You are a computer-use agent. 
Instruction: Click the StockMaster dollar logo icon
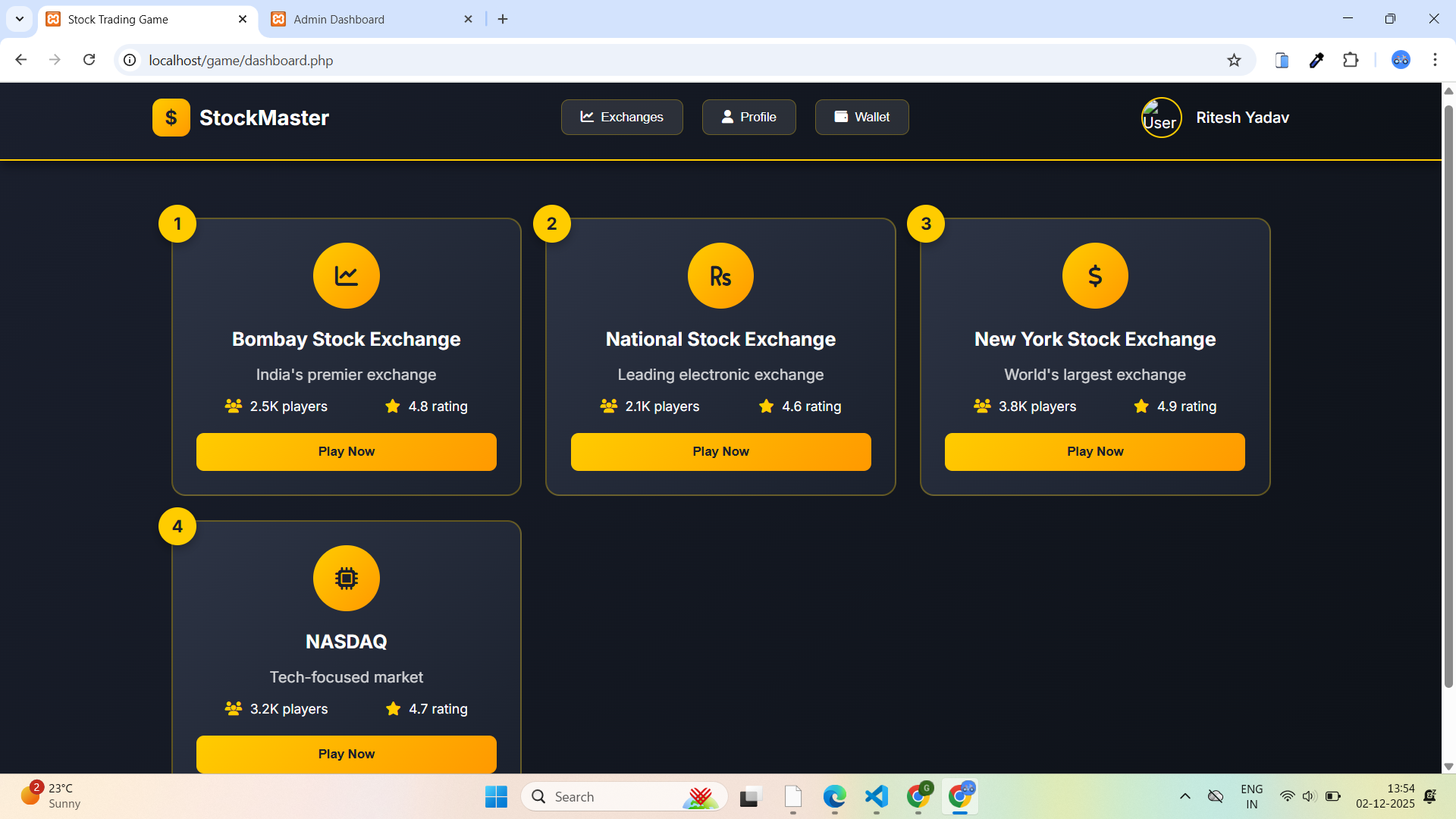[x=171, y=118]
